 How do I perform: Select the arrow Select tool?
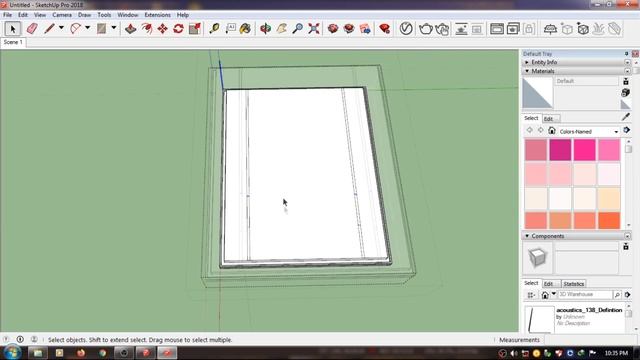pos(13,29)
